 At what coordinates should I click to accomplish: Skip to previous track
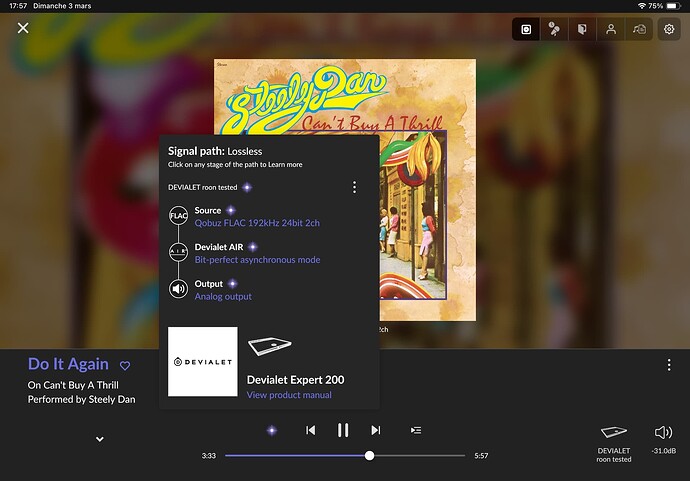tap(311, 430)
